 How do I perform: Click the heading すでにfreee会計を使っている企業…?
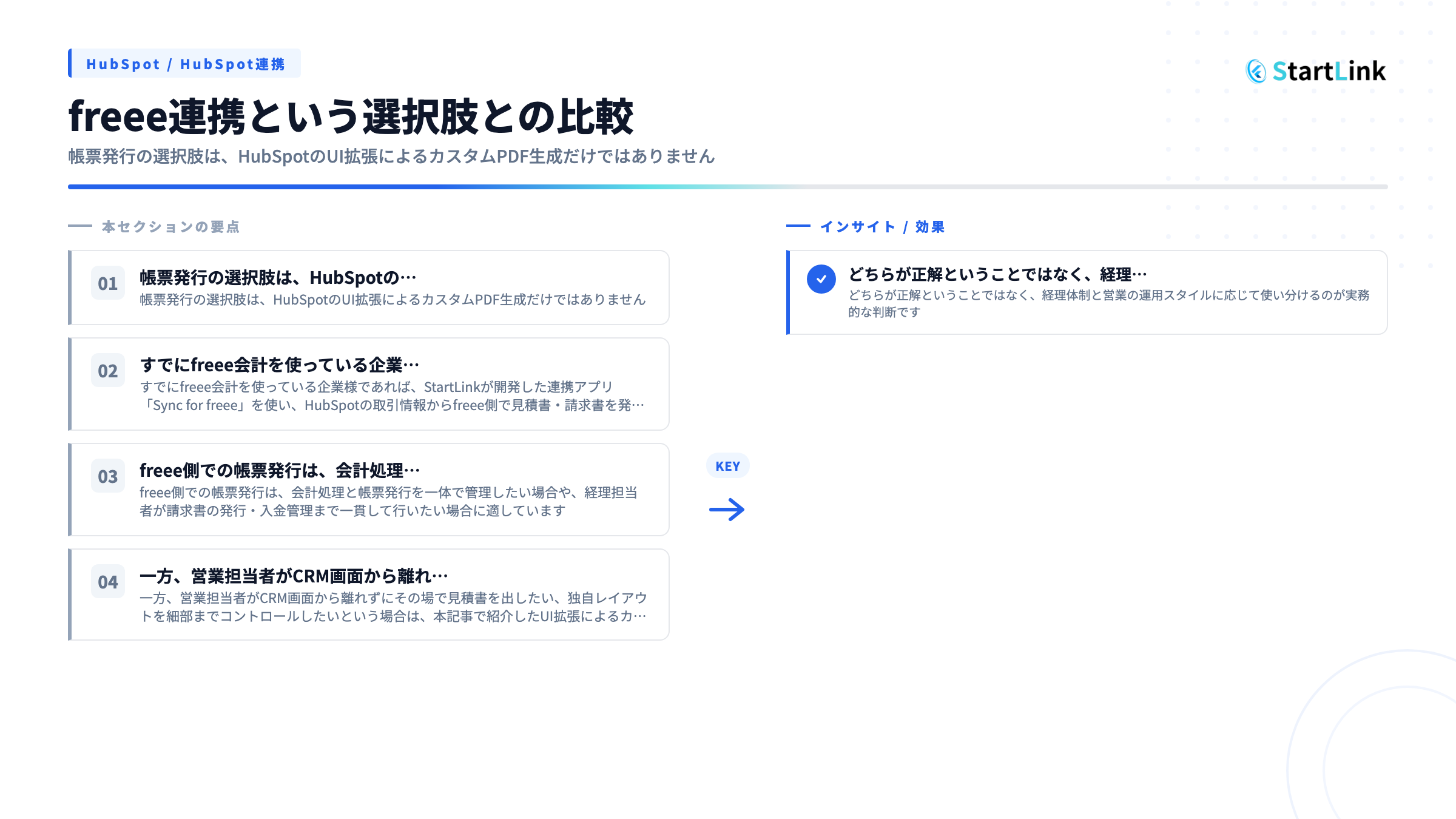pos(280,365)
